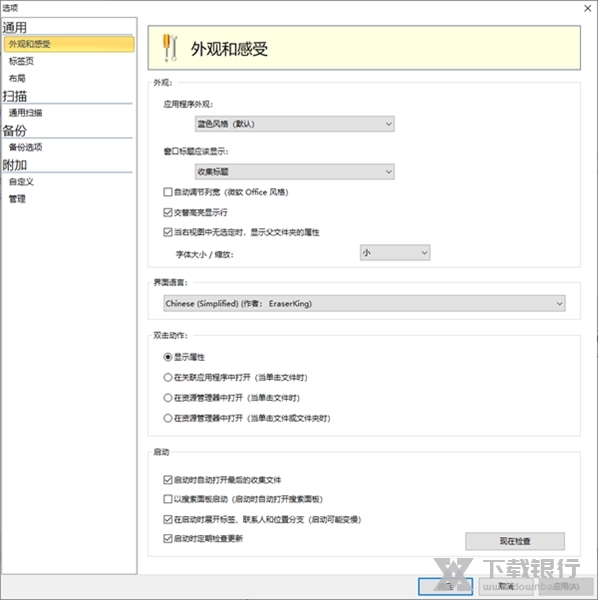Click the 现在检查 button
The height and width of the screenshot is (600, 598).
[515, 541]
